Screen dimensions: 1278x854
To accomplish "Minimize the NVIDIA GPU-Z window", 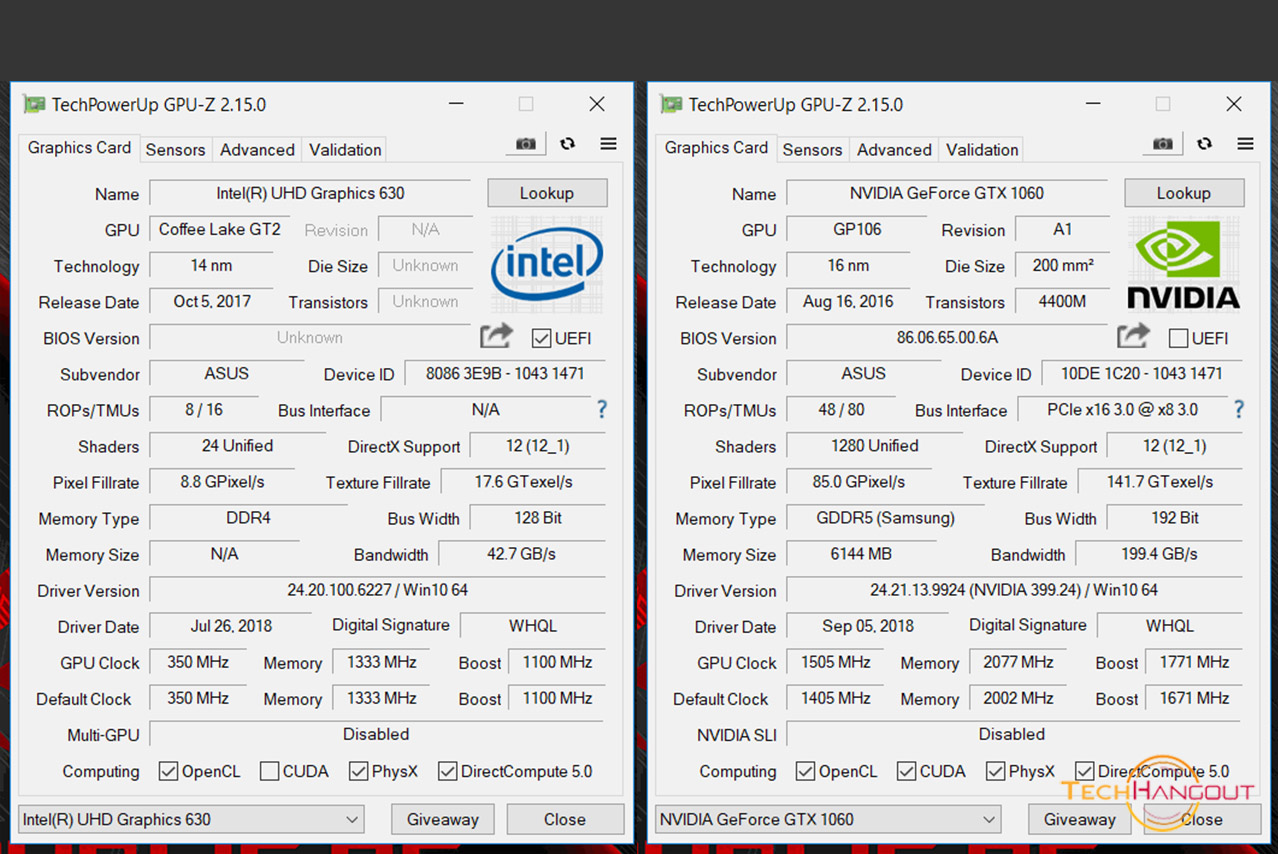I will [1093, 104].
